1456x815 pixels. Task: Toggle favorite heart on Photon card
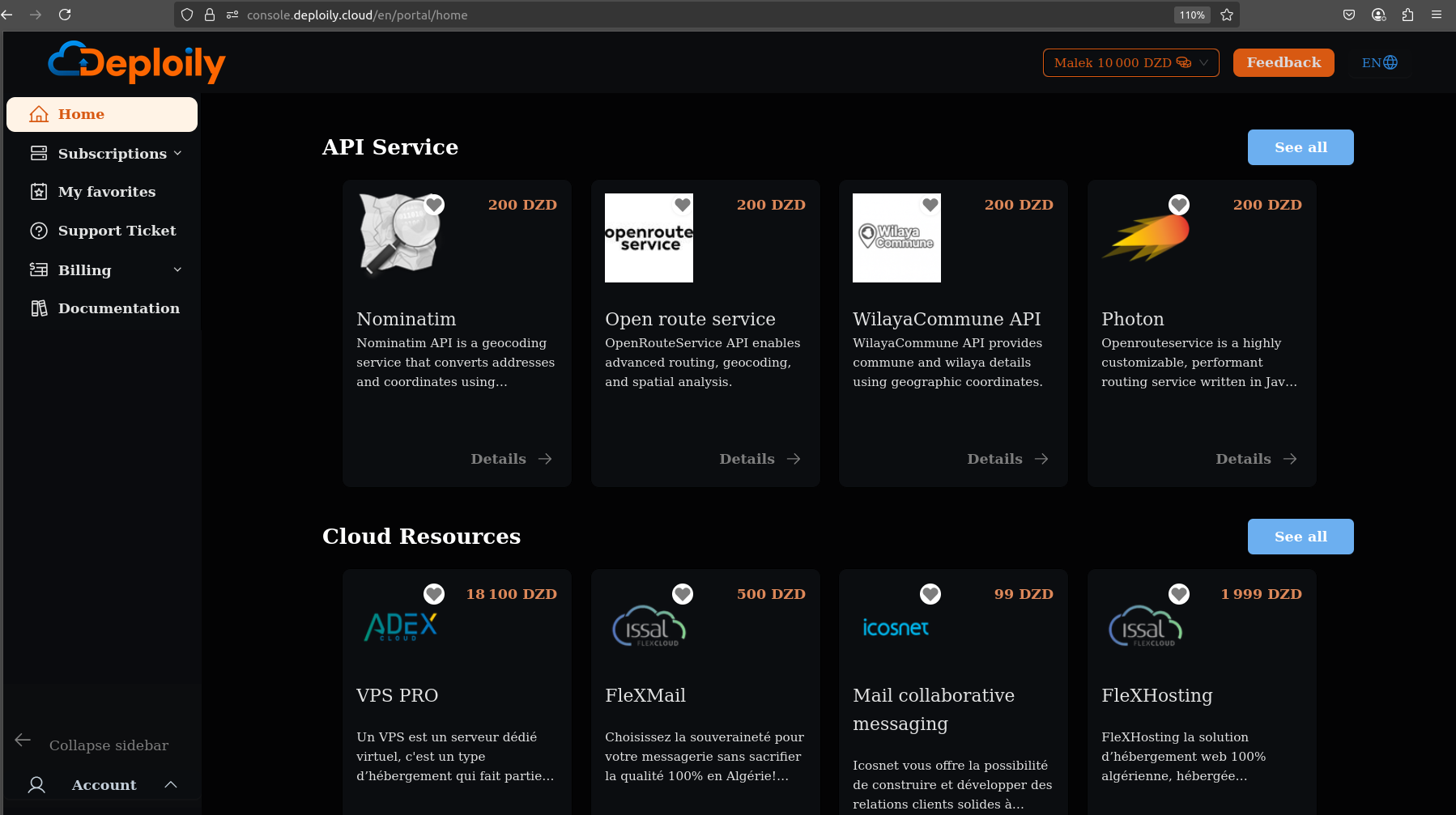[x=1179, y=205]
